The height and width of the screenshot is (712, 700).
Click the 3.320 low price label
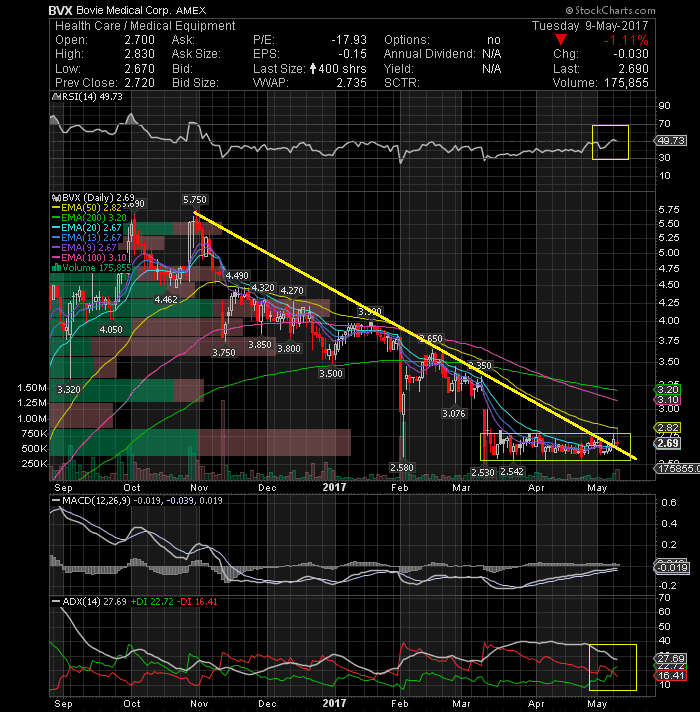tap(69, 389)
